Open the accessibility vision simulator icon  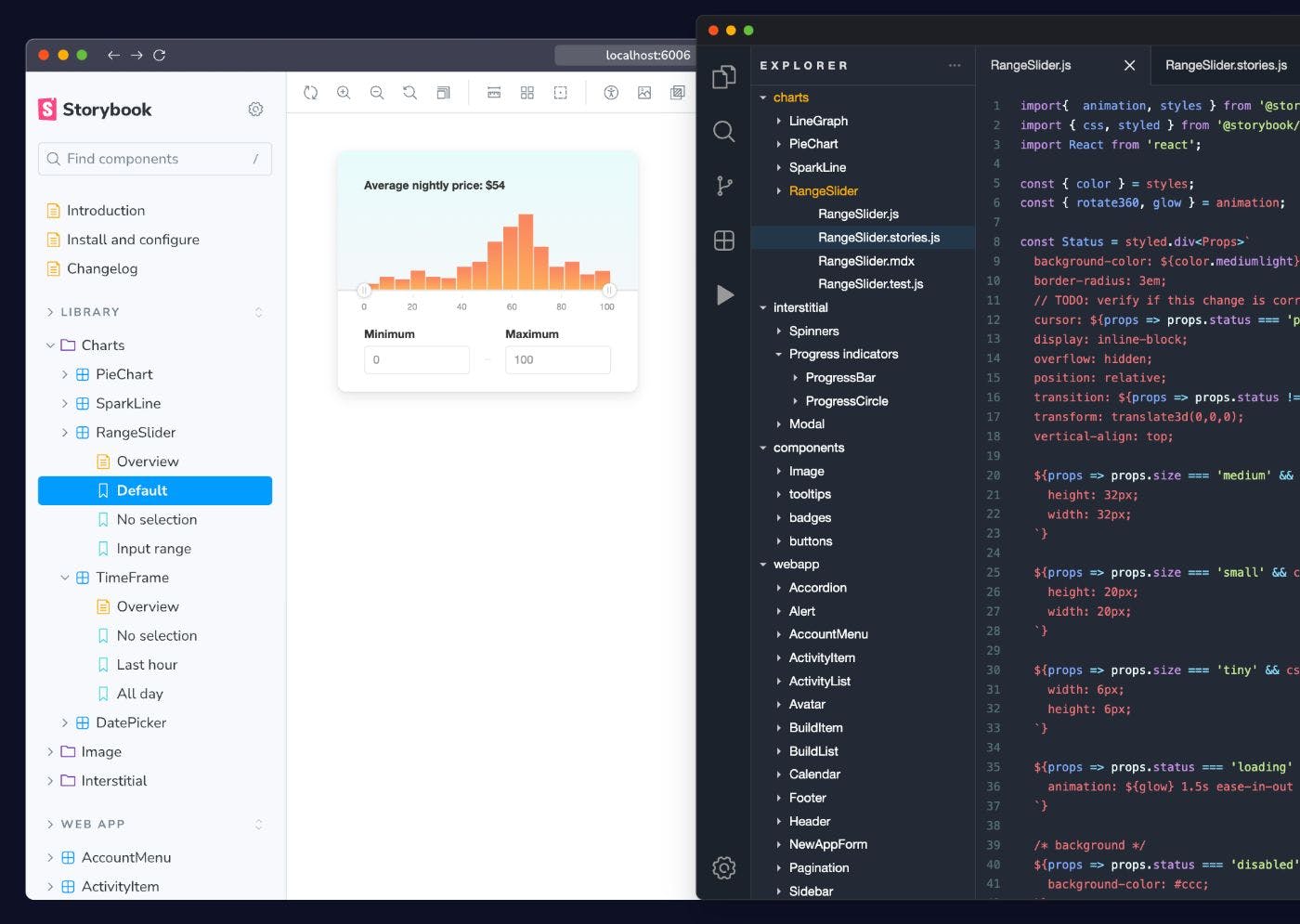611,93
